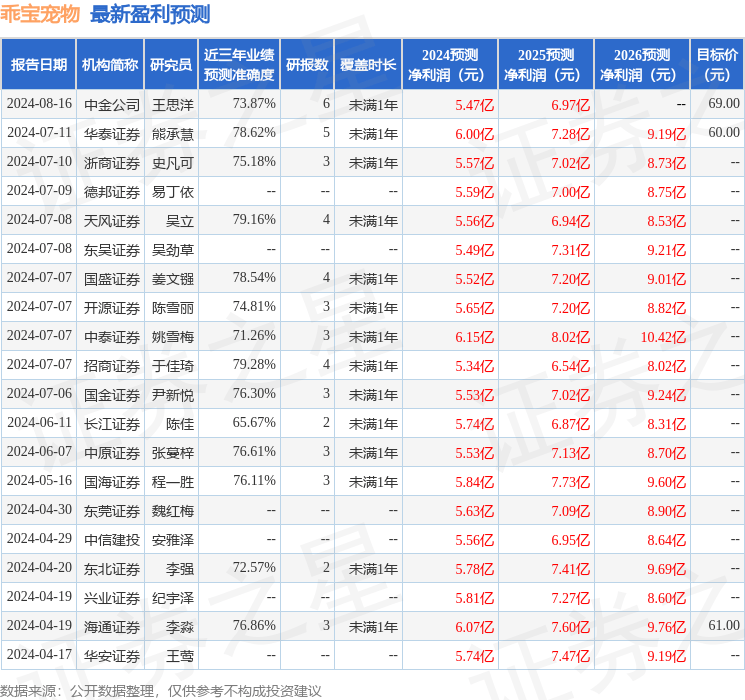Select institution 国金证券

pyautogui.click(x=112, y=395)
